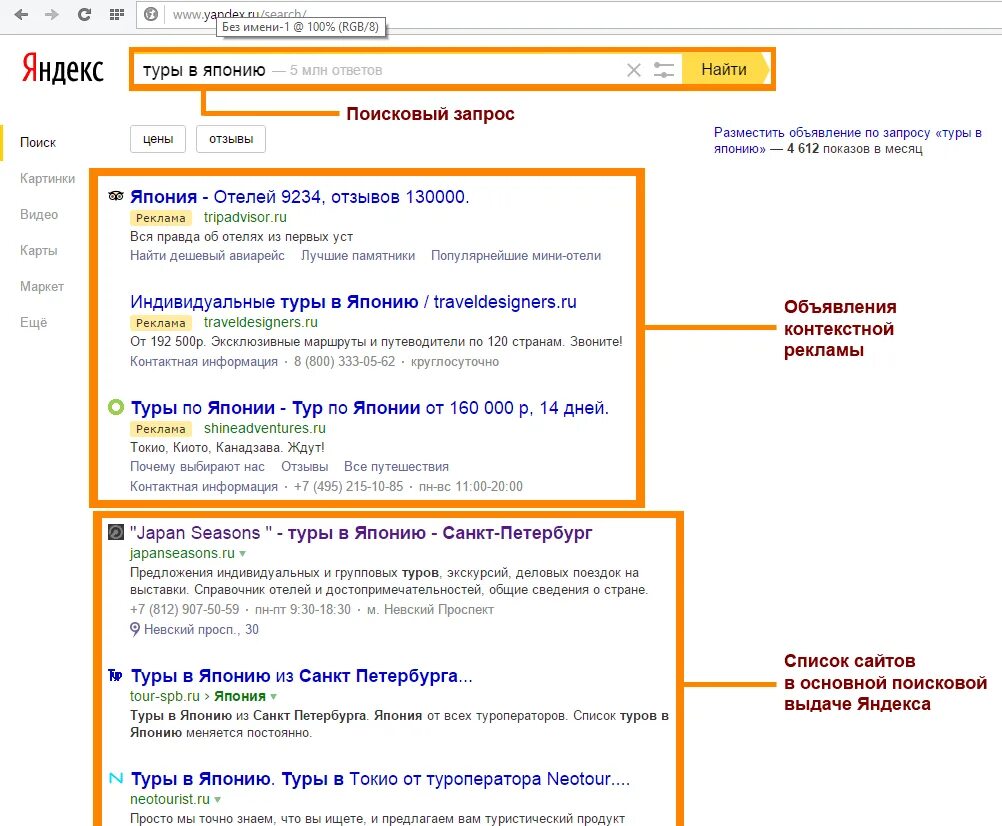1002x826 pixels.
Task: Open the traveldesigners.ru green URL
Action: pos(261,322)
